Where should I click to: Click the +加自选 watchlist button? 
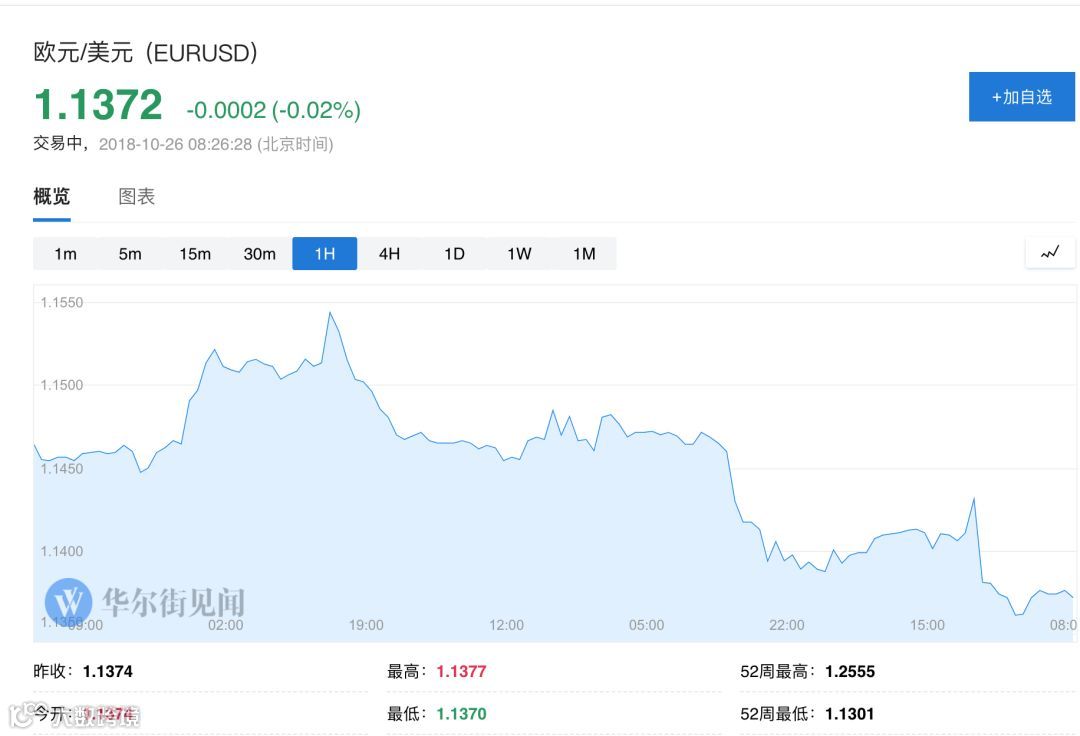tap(1021, 97)
